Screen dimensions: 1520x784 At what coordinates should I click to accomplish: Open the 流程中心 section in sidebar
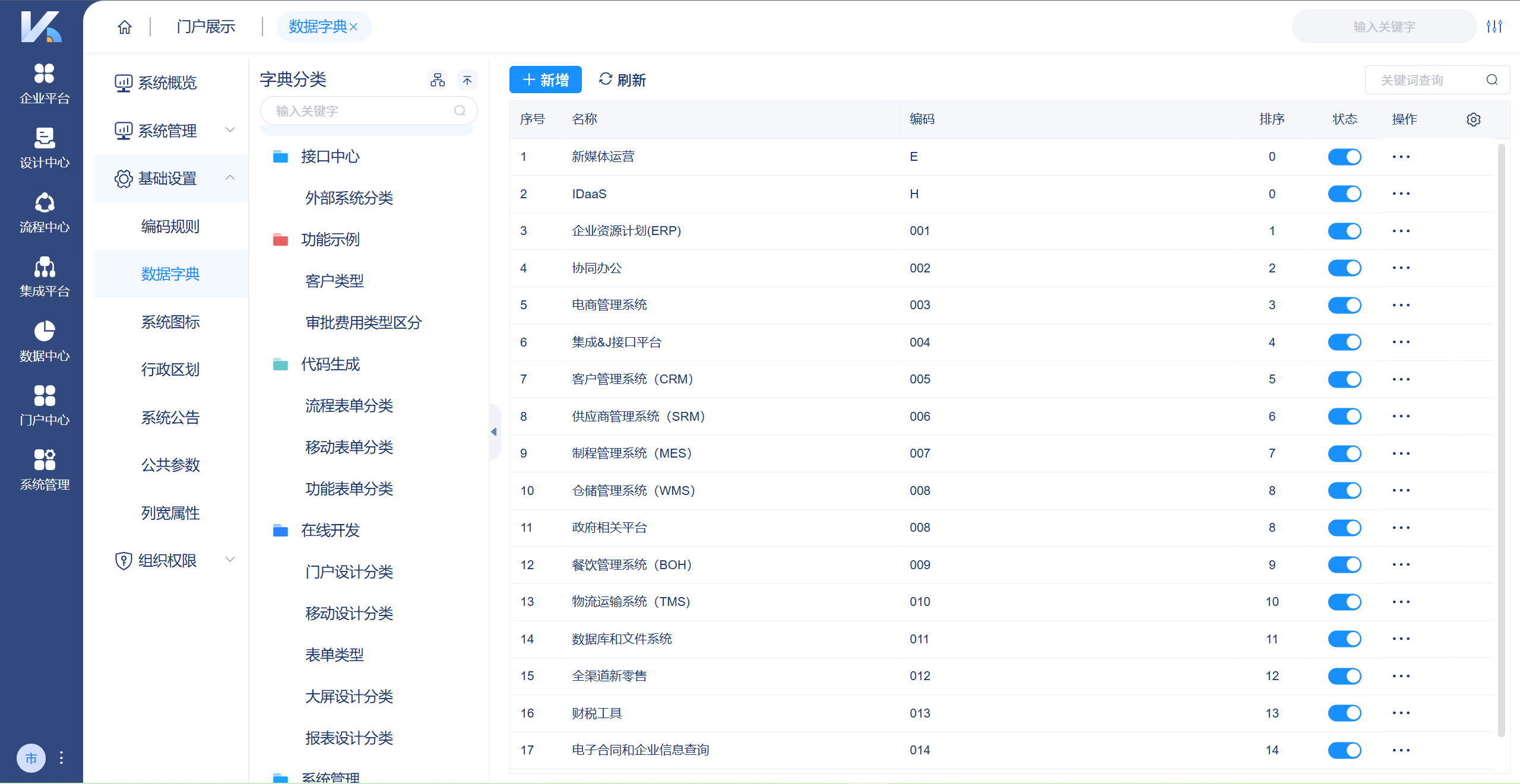coord(43,212)
